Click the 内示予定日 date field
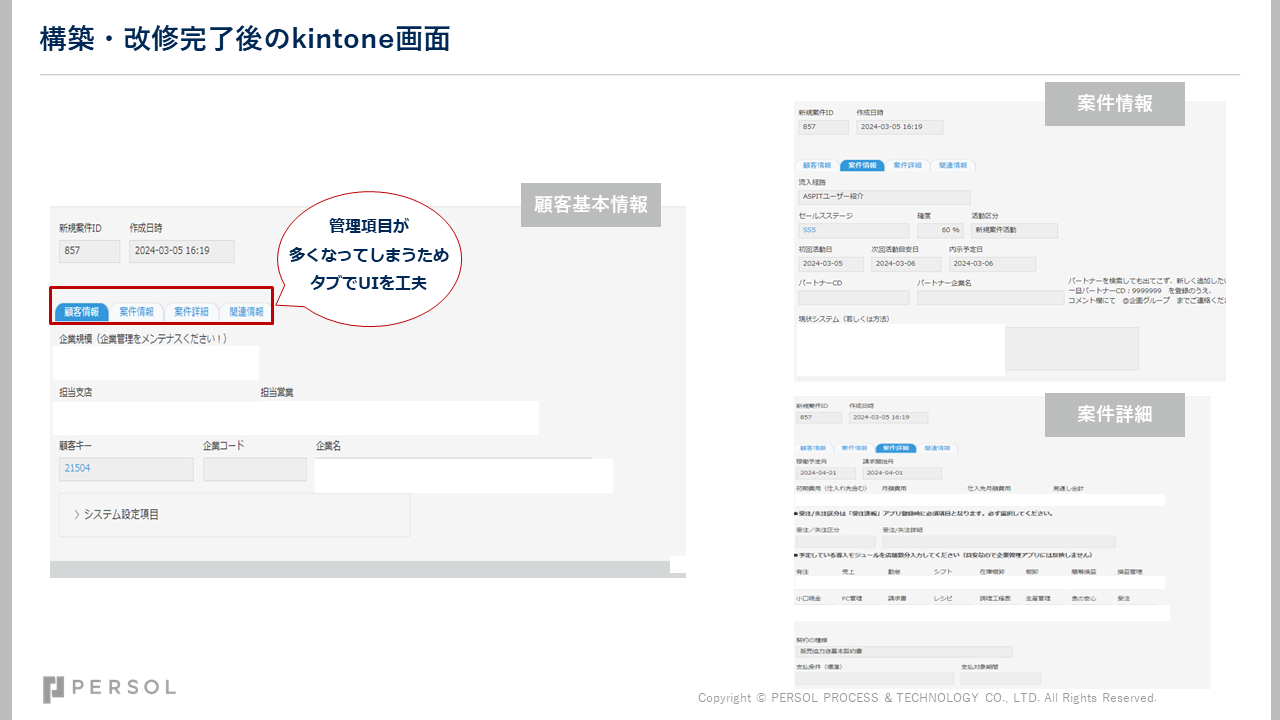This screenshot has width=1280, height=720. [x=992, y=264]
